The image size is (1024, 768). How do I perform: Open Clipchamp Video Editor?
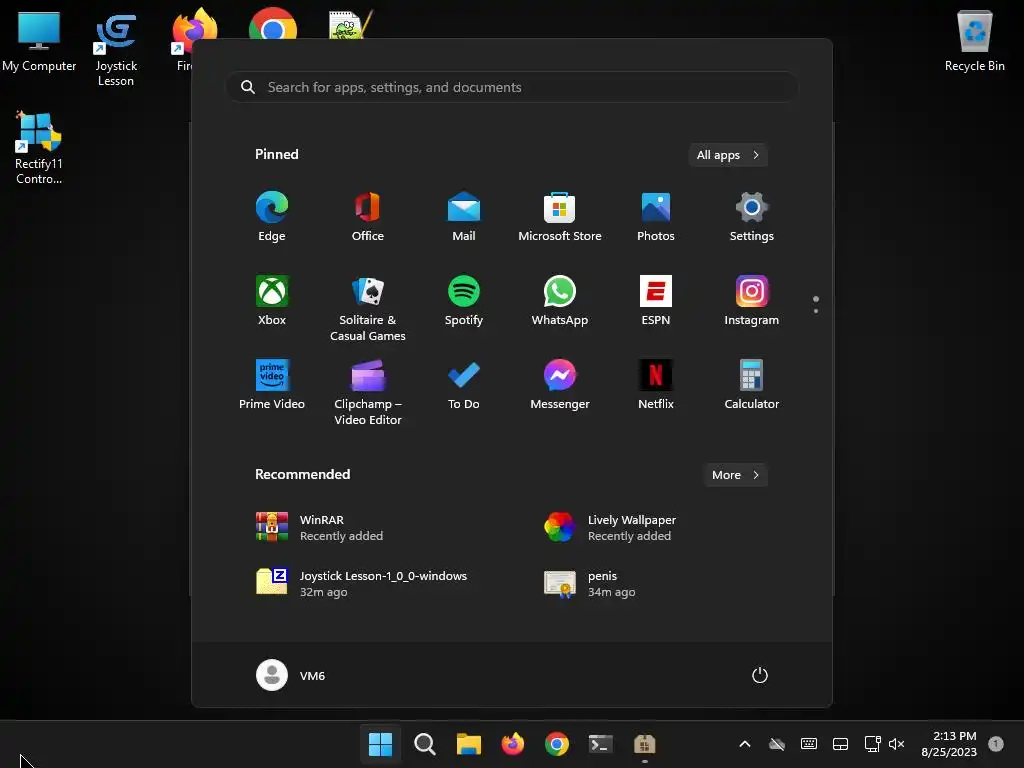click(368, 393)
